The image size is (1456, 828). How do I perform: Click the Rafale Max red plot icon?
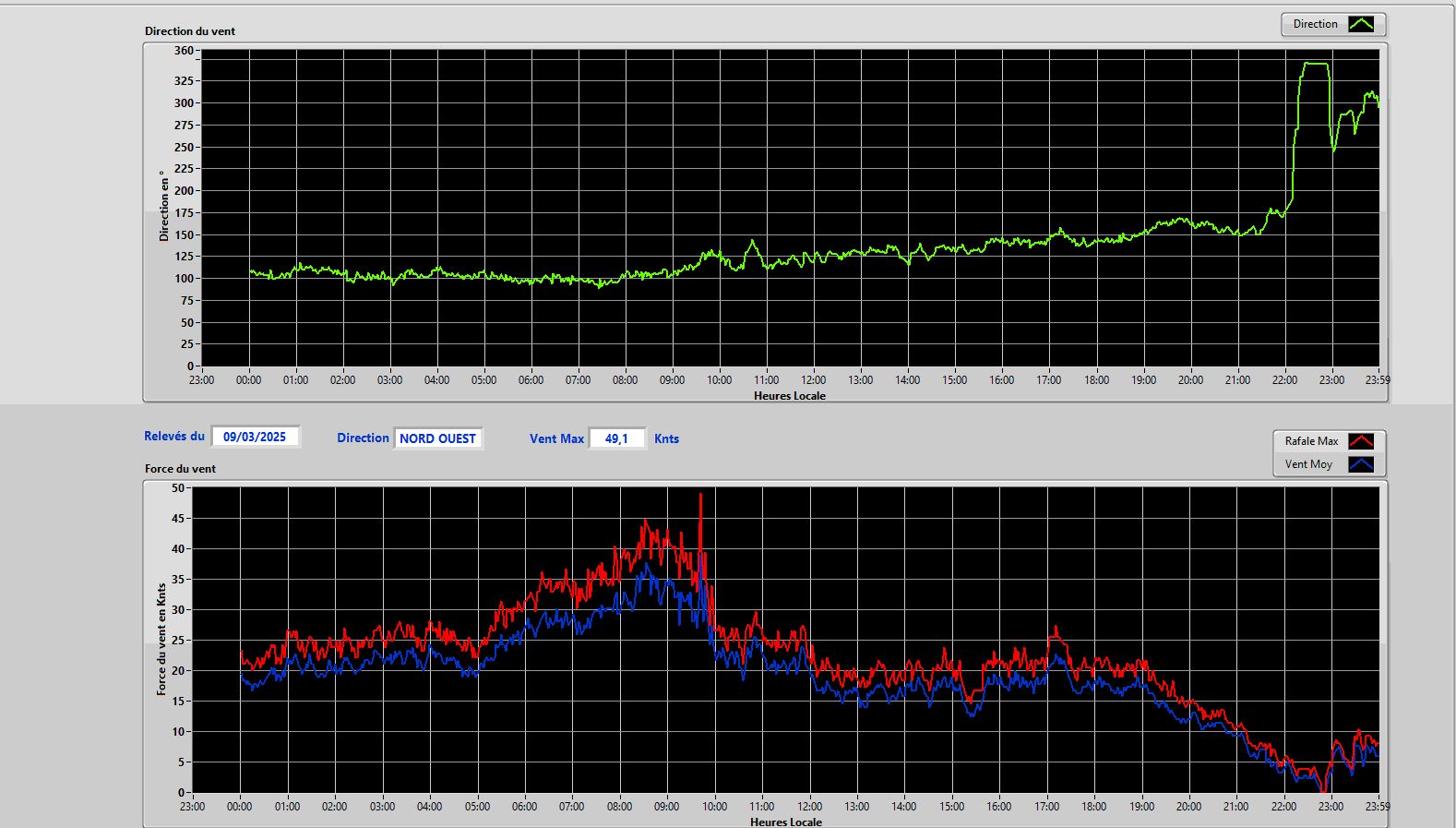point(1361,441)
